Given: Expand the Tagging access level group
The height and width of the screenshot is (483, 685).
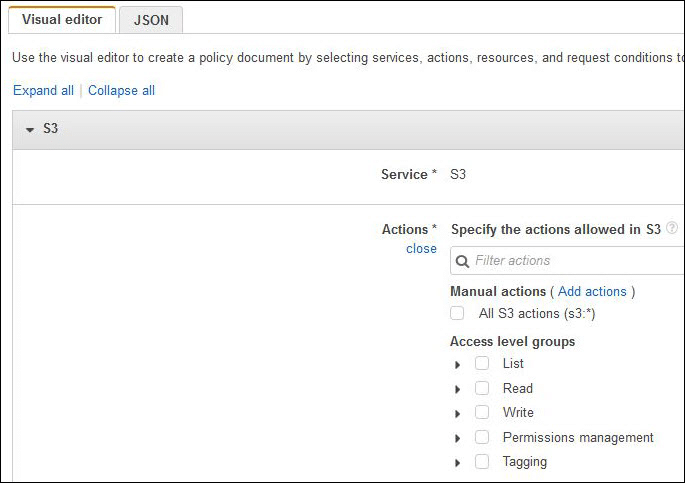Looking at the screenshot, I should pyautogui.click(x=457, y=463).
